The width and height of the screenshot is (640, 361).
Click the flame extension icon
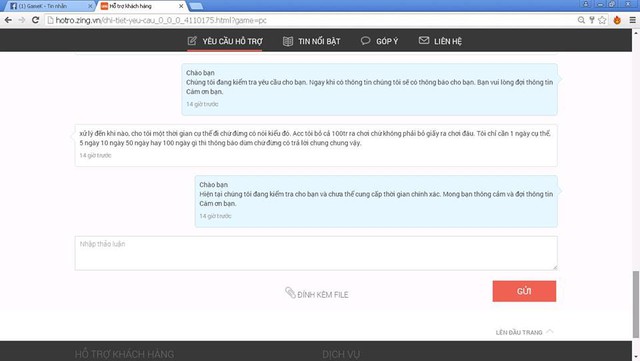coord(617,20)
